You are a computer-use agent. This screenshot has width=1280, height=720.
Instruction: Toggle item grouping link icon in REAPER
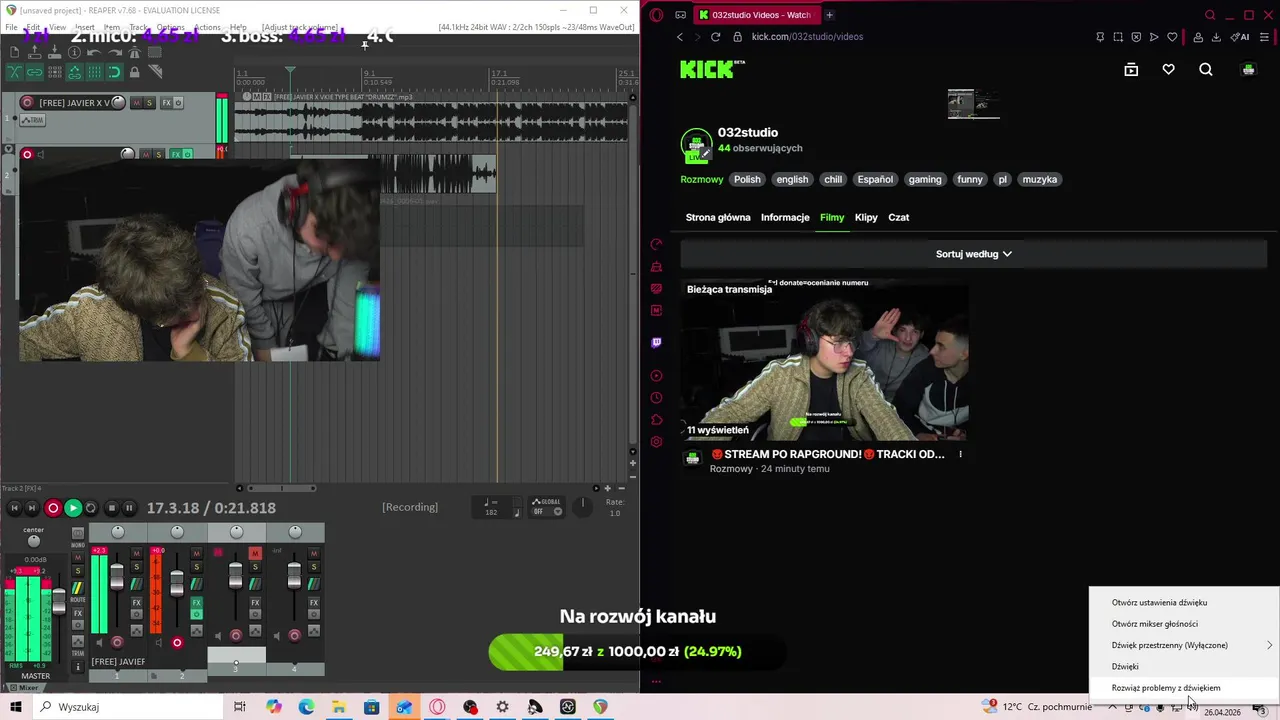34,72
